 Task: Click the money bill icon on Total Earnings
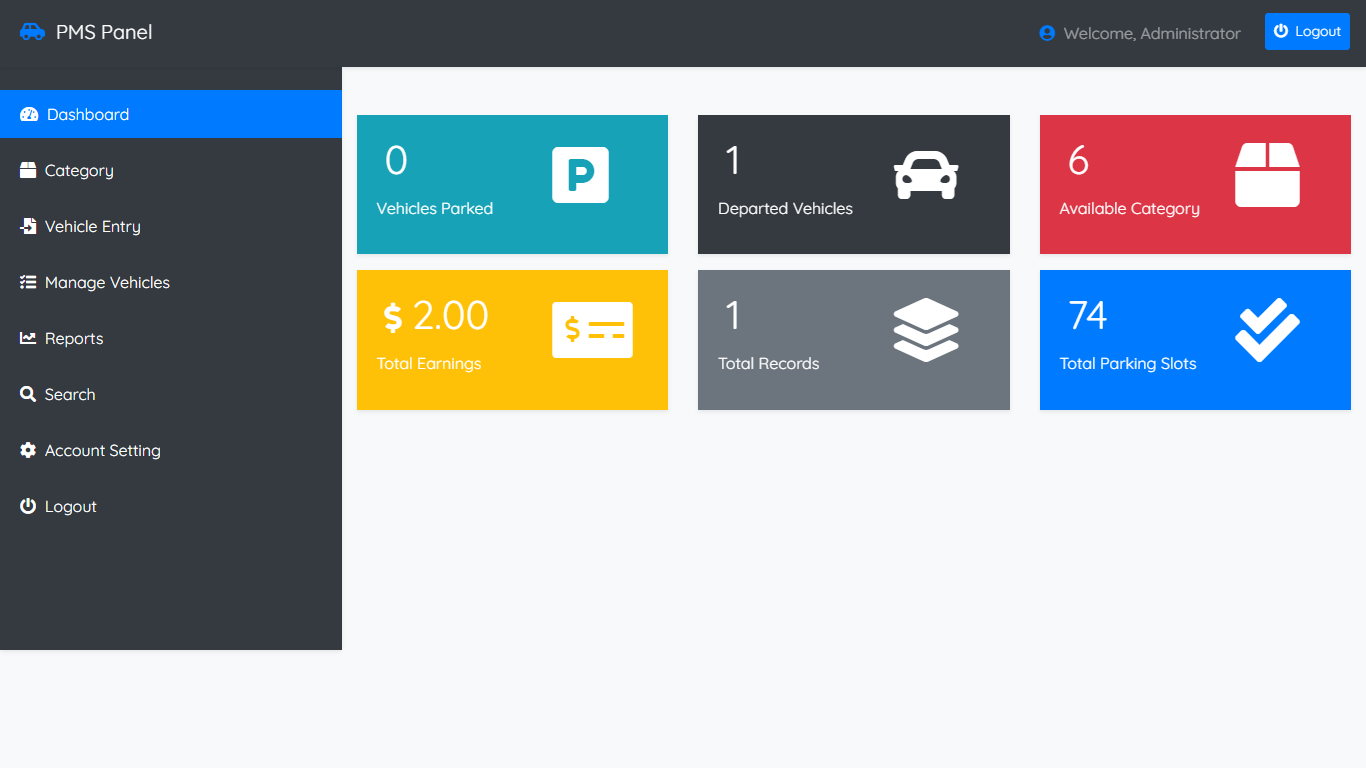click(x=592, y=330)
